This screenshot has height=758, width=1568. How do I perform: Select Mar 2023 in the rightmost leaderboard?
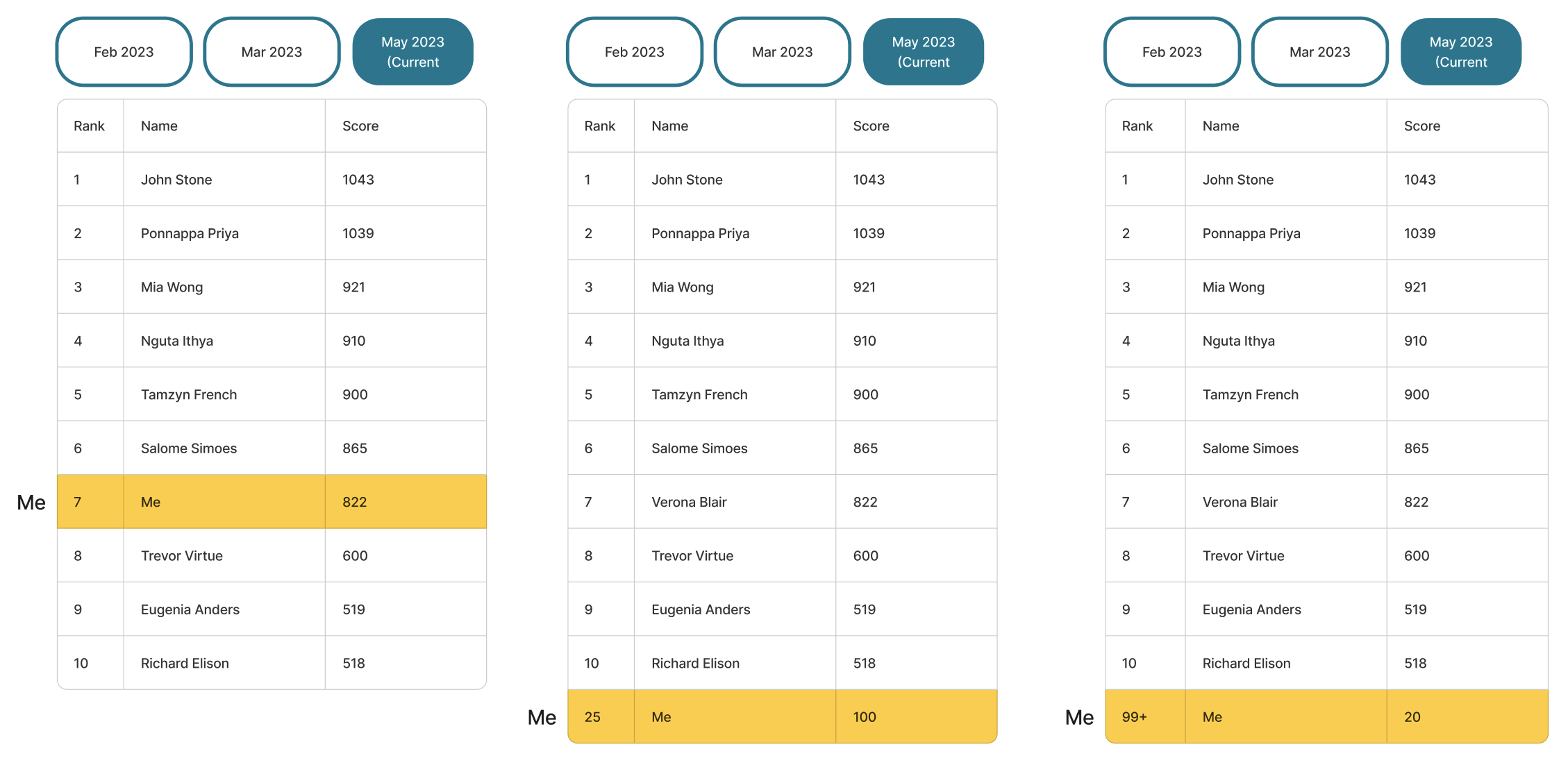point(1319,51)
